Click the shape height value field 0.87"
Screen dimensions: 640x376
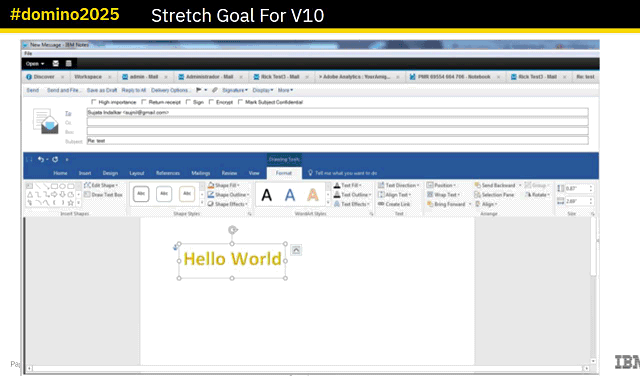pos(576,189)
